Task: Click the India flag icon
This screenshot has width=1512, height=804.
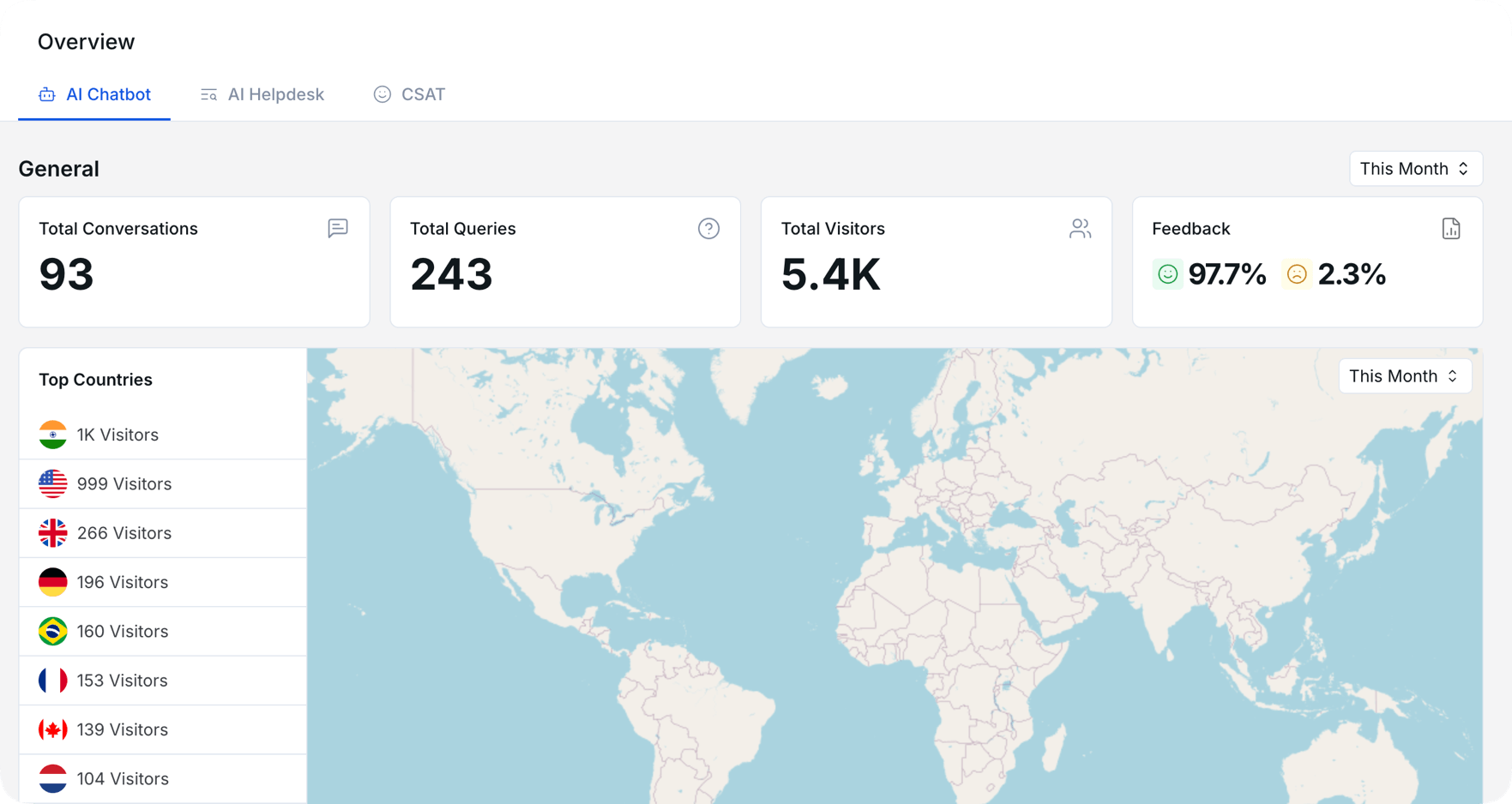Action: [53, 435]
